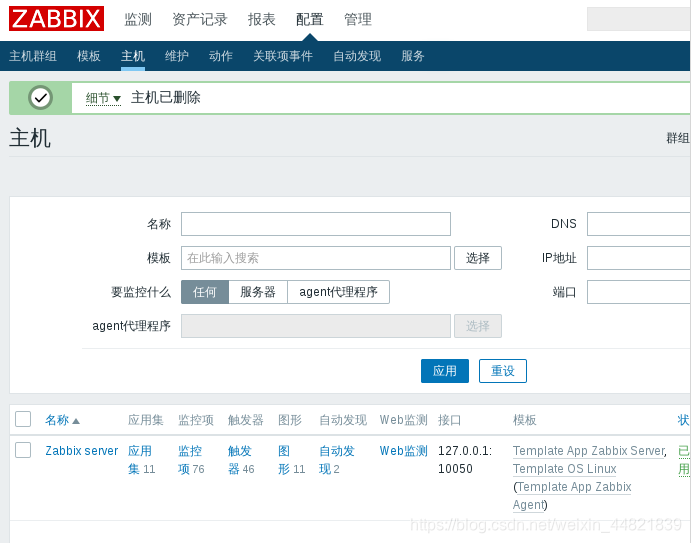Go to 动作 submenu
This screenshot has height=543, width=691.
click(x=221, y=56)
